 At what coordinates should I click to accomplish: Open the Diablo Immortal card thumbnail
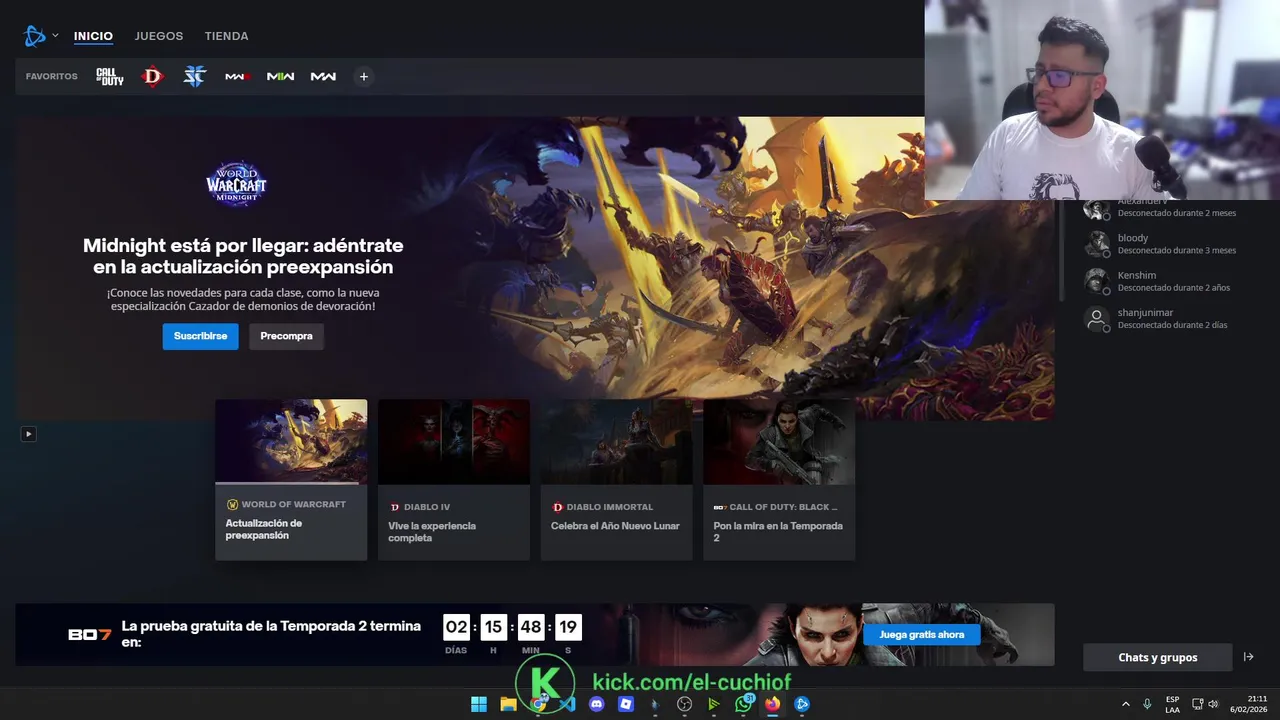pos(616,442)
